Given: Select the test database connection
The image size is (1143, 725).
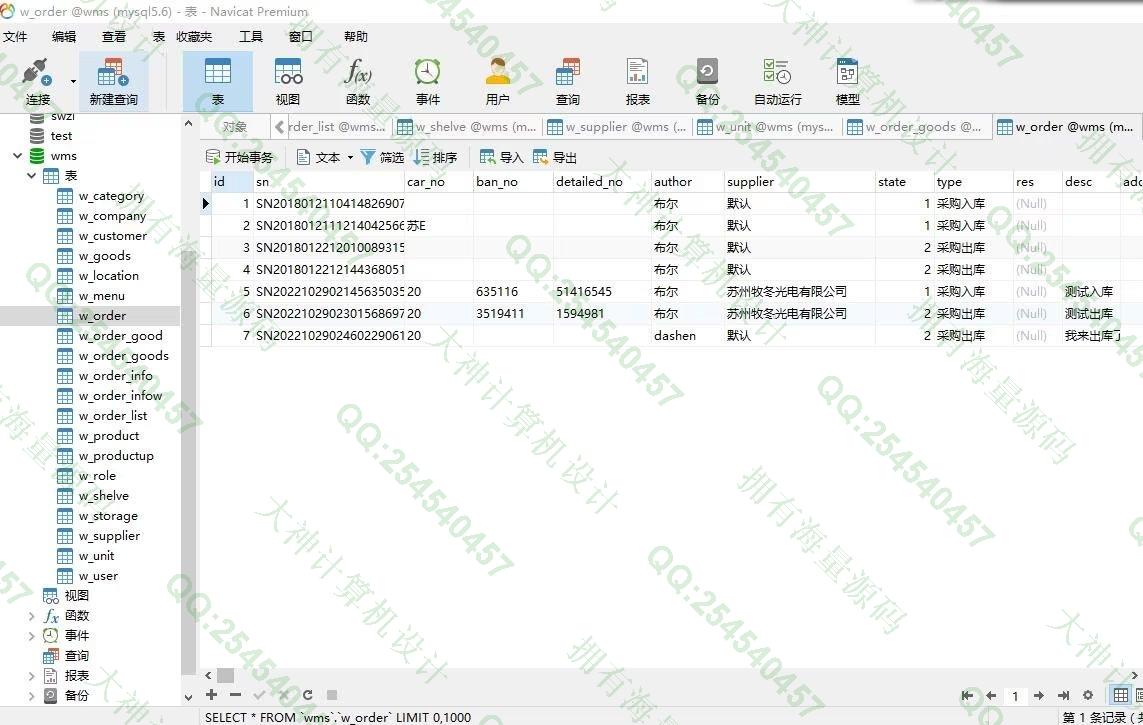Looking at the screenshot, I should [61, 136].
